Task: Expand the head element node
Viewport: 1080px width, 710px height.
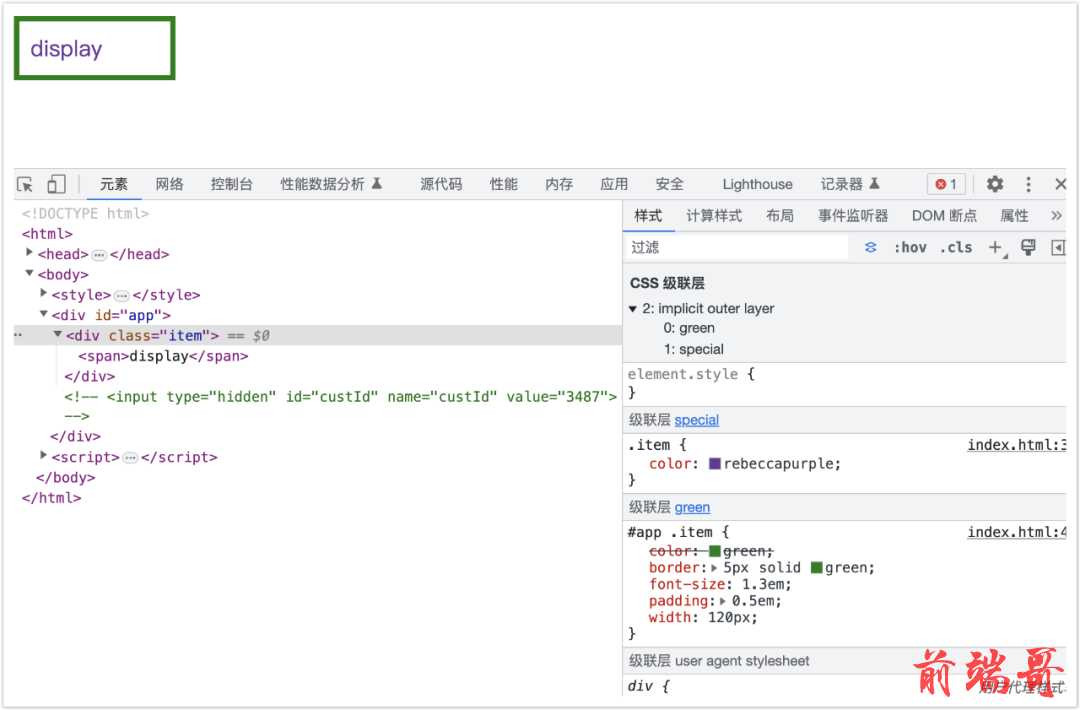Action: coord(30,253)
